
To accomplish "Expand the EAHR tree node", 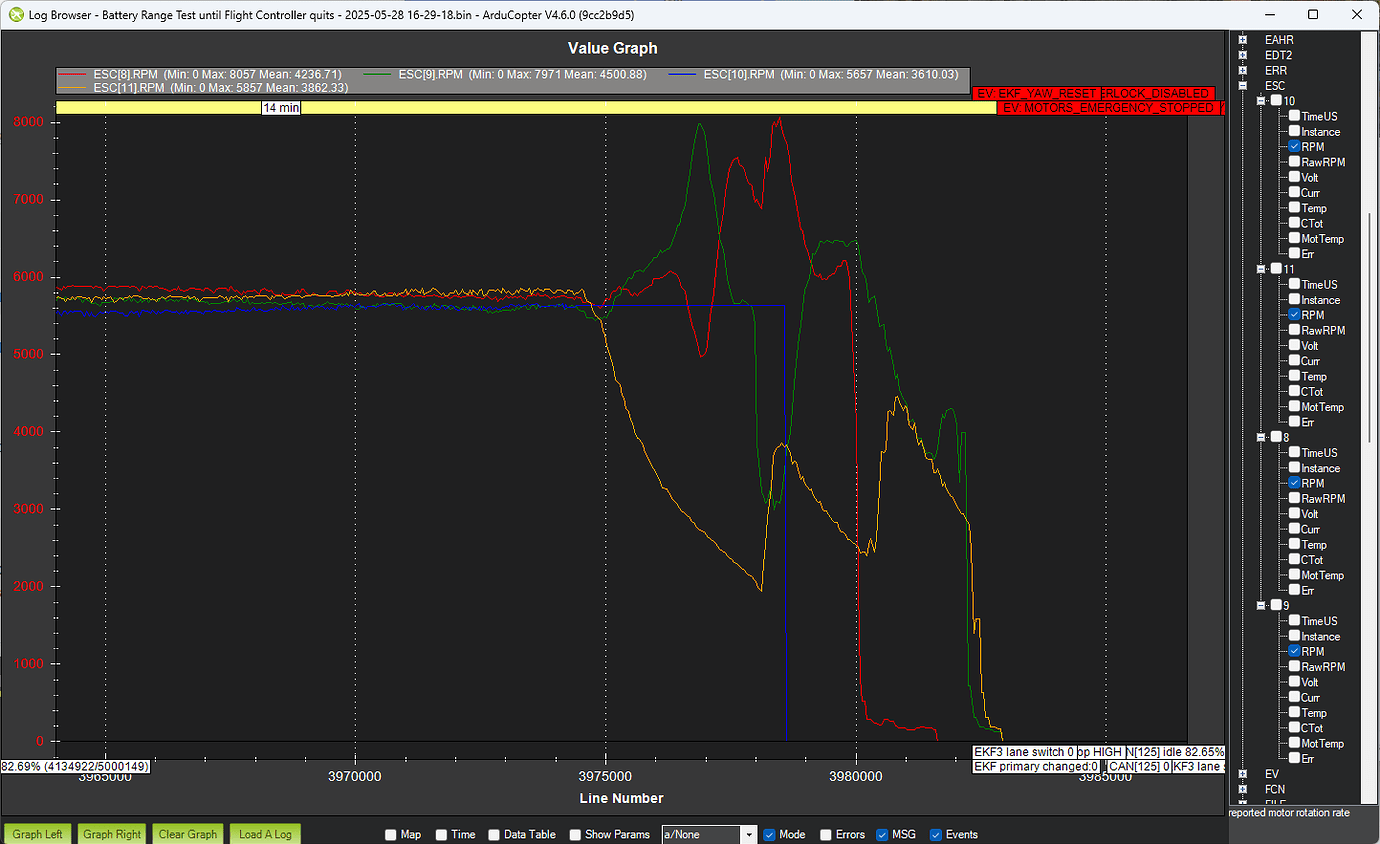I will click(x=1242, y=40).
